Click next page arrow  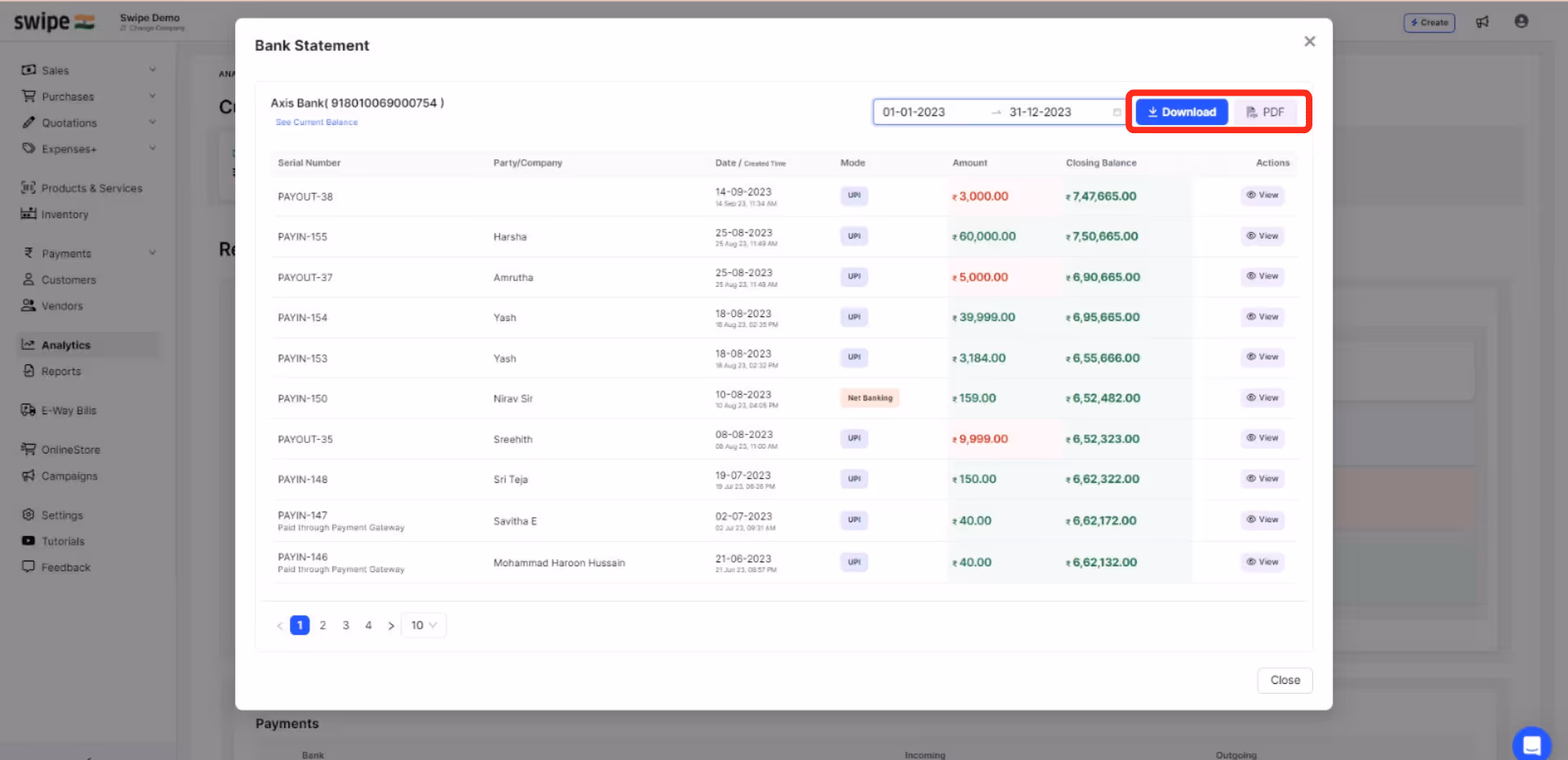click(391, 625)
